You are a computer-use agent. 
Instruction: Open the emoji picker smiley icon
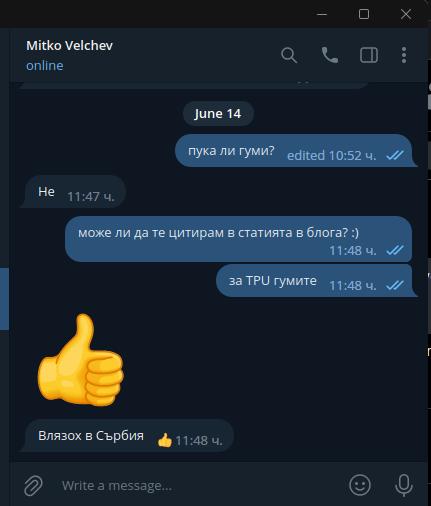coord(360,485)
